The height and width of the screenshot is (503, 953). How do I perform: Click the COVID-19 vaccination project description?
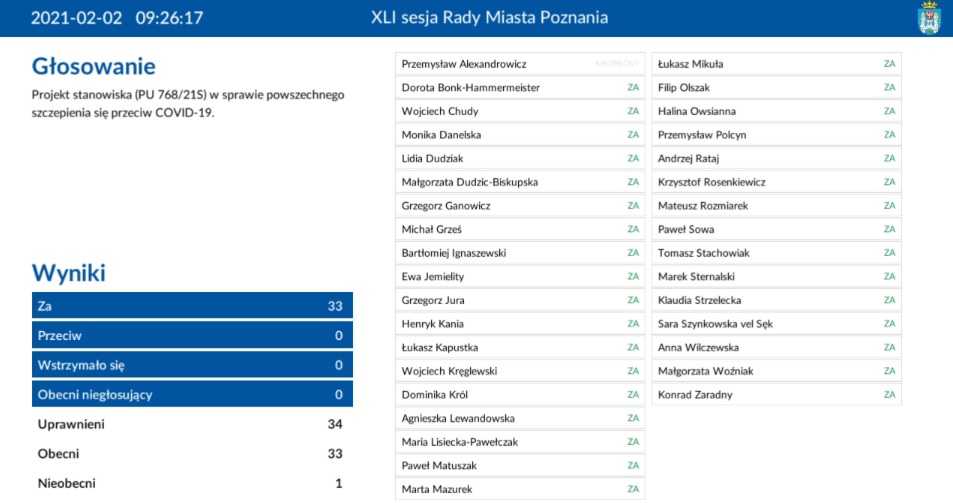click(x=188, y=103)
